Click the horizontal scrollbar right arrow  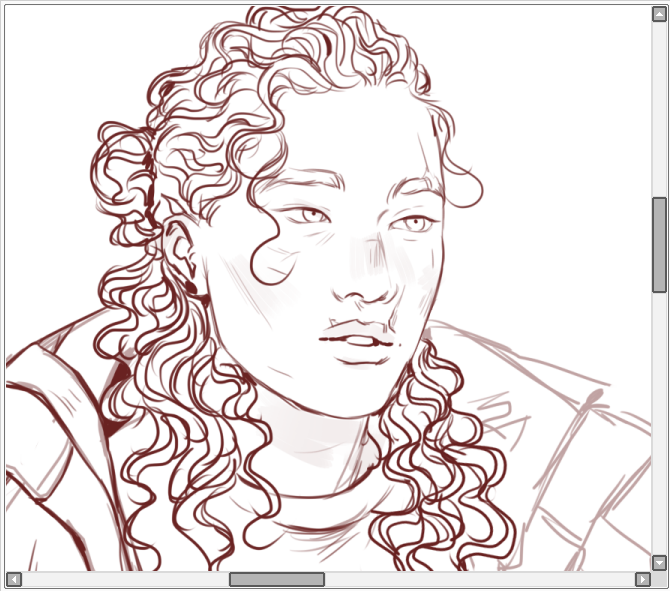643,579
